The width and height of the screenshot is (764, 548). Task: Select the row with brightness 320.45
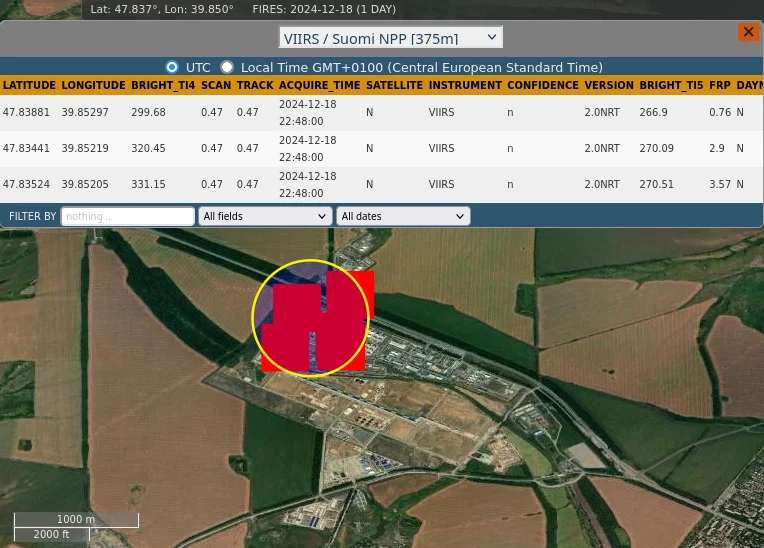[148, 149]
